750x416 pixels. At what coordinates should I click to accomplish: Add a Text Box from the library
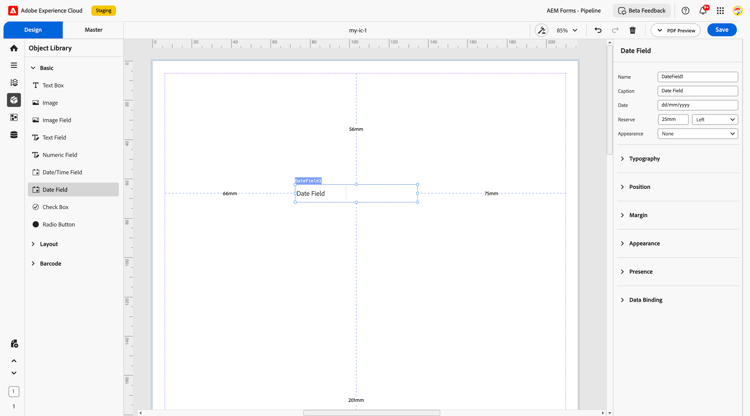(73, 85)
